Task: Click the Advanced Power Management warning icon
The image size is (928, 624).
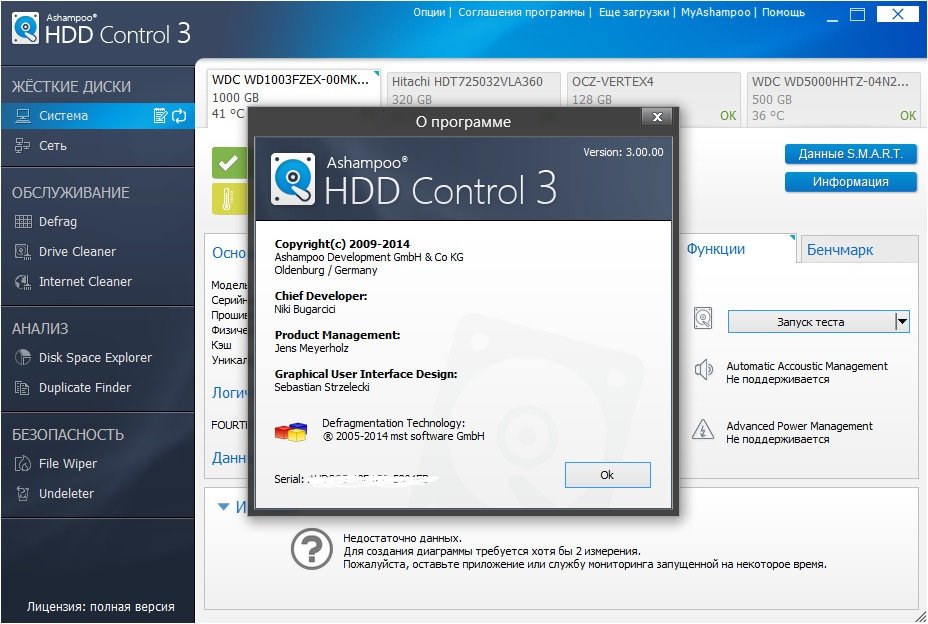Action: click(703, 430)
